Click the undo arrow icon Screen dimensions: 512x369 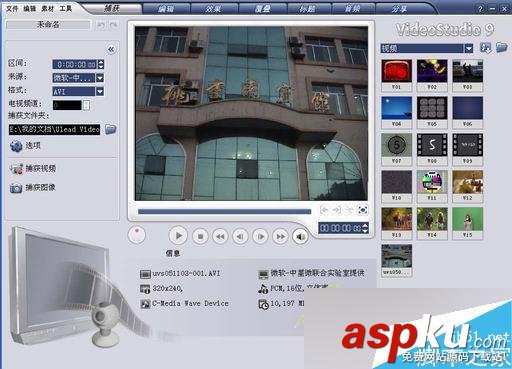coord(101,25)
